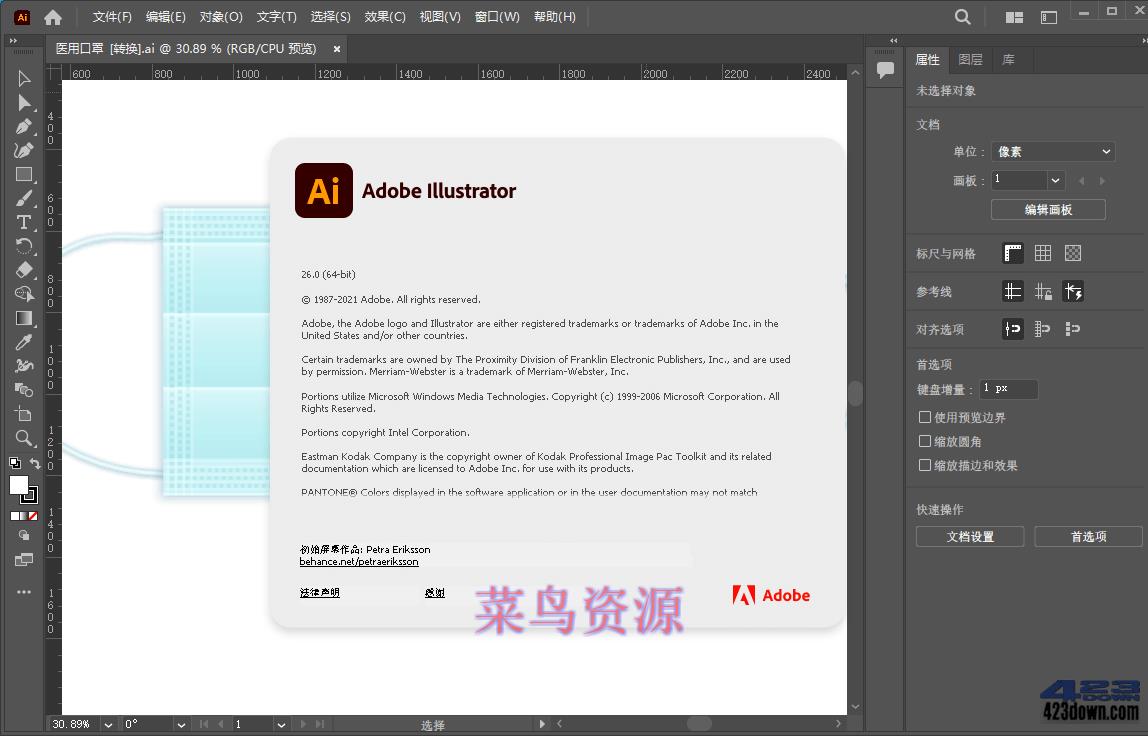Screen dimensions: 1148x736
Task: Click the 键盘增量 keyboard increment input field
Action: point(1008,389)
